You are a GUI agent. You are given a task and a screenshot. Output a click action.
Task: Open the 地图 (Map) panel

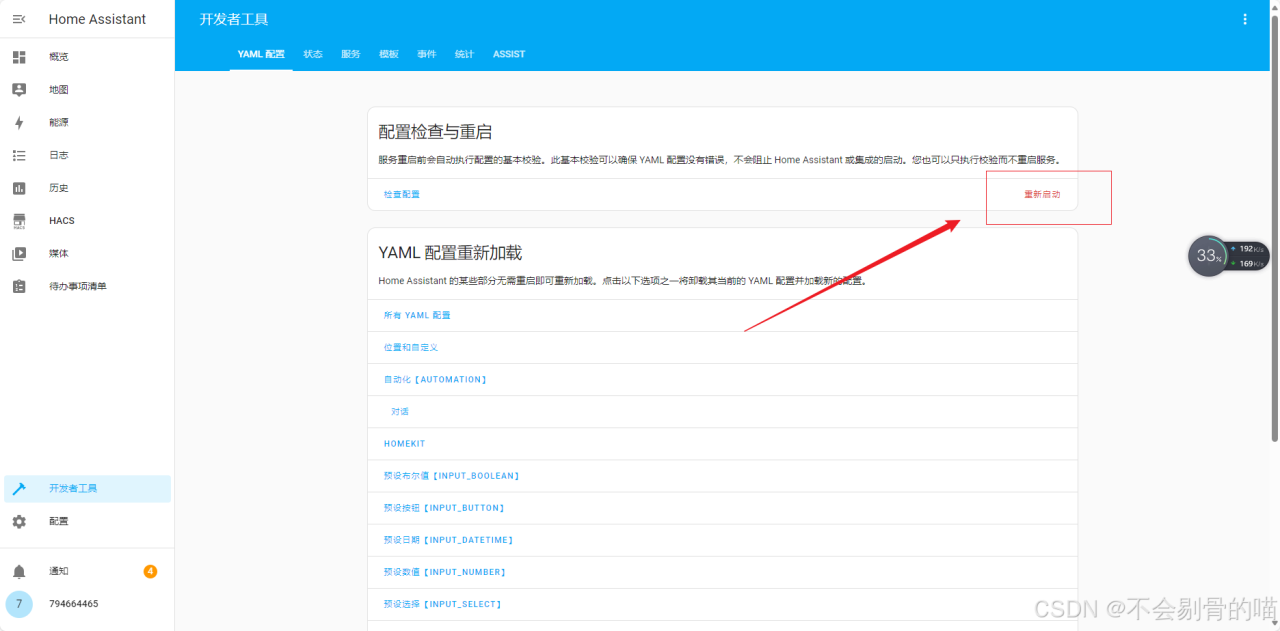click(x=58, y=89)
